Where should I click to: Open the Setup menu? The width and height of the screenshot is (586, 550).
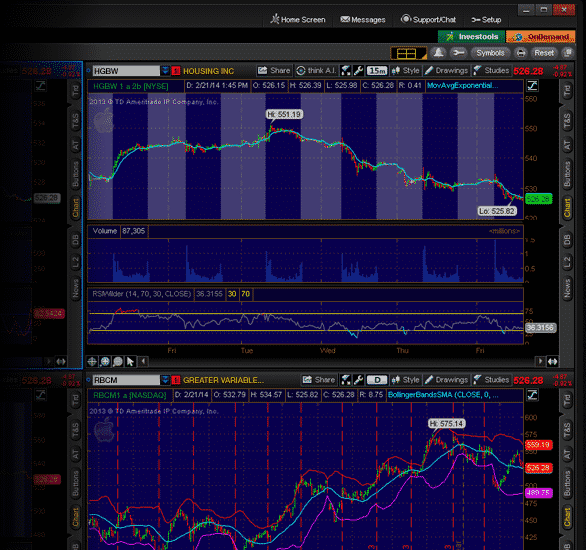click(486, 19)
